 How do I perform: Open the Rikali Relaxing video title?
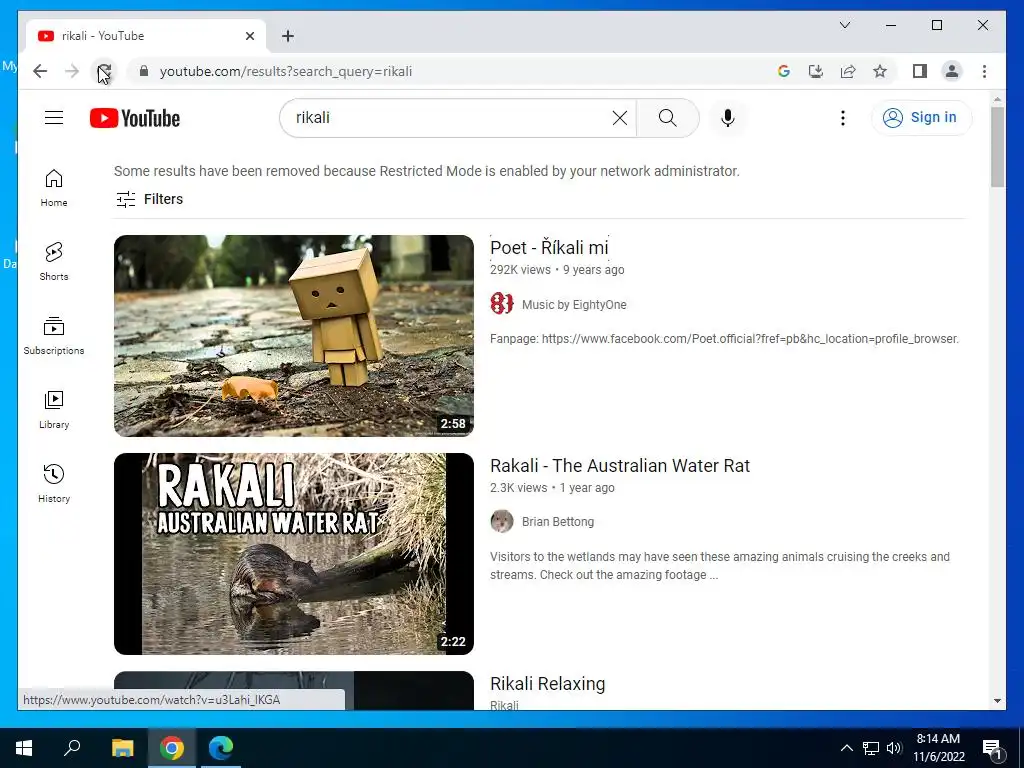[547, 684]
